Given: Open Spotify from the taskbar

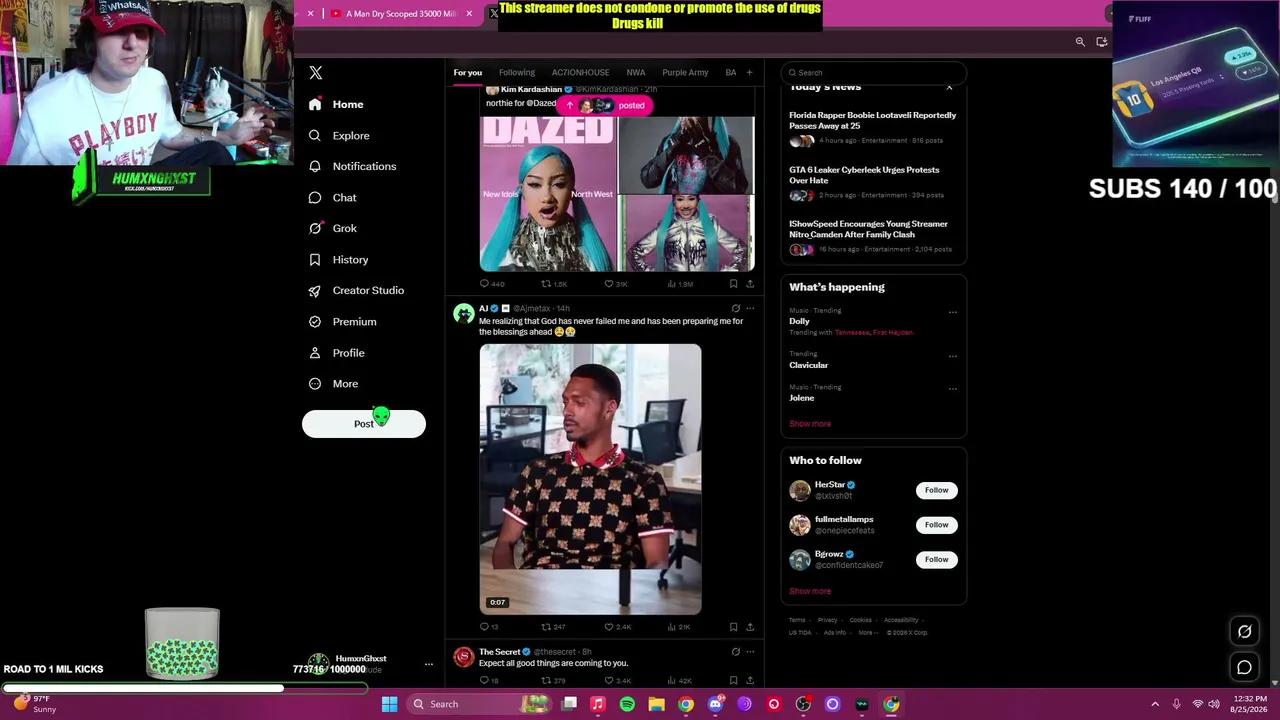Looking at the screenshot, I should 627,704.
